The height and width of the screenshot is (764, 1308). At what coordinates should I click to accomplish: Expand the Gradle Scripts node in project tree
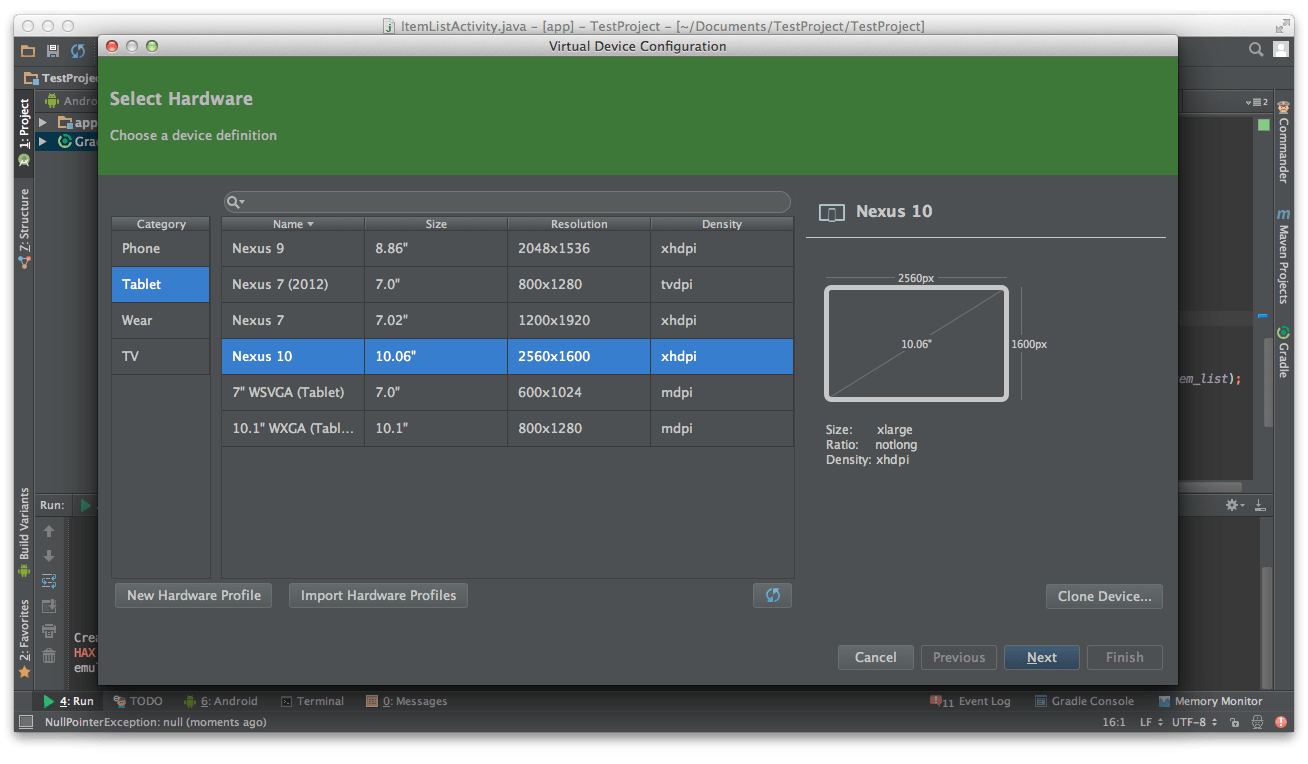point(42,142)
